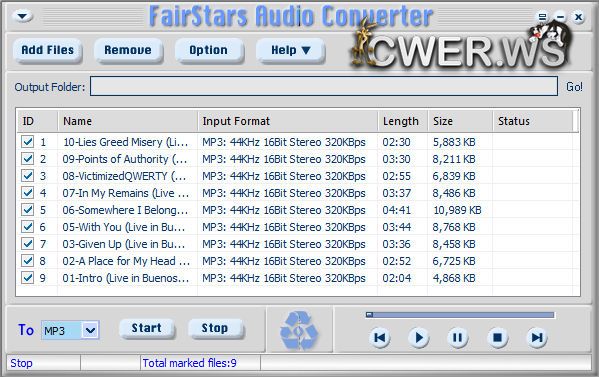Sort list by Name column header
The width and height of the screenshot is (599, 377).
pos(128,121)
